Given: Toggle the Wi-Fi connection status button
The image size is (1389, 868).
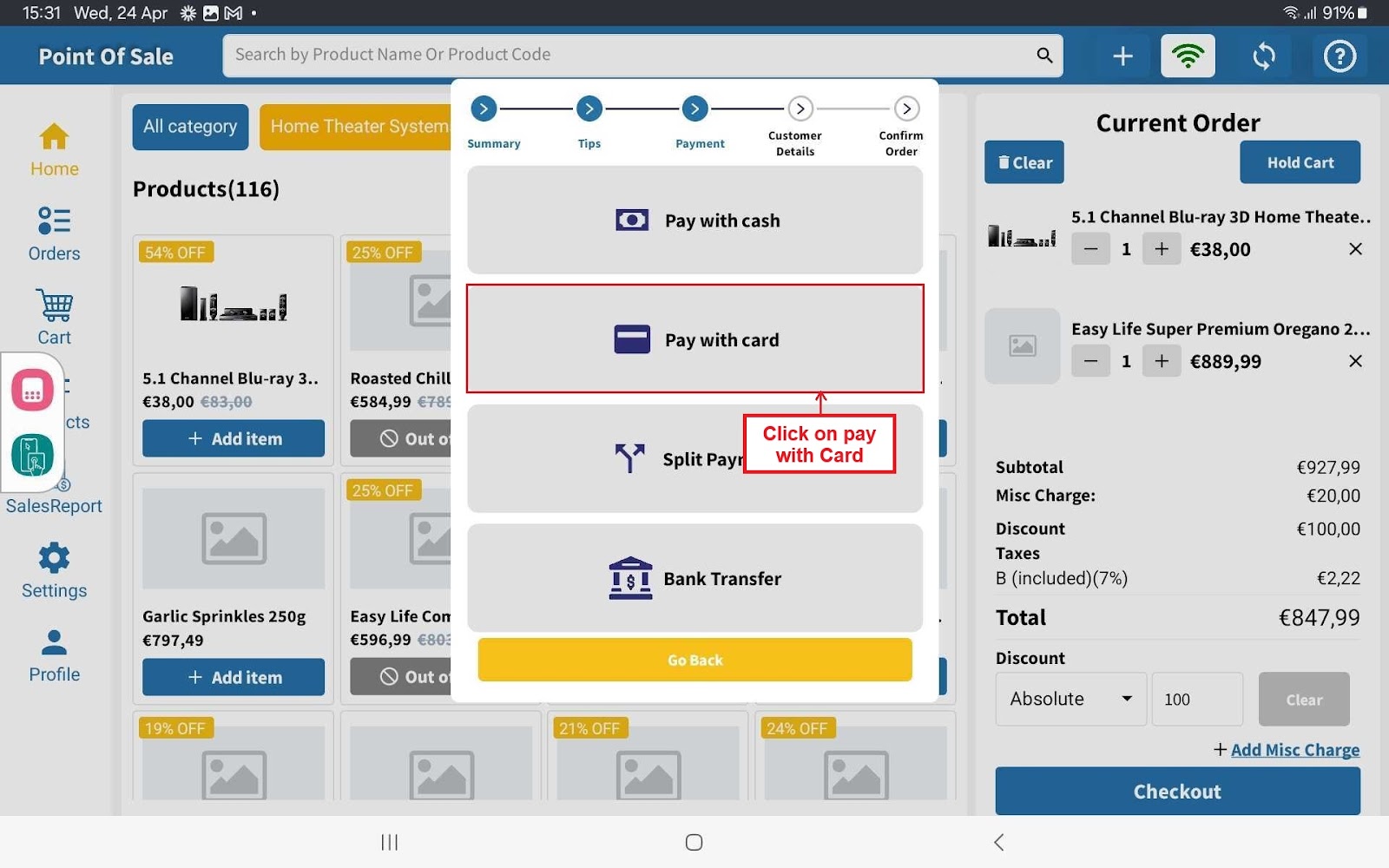Looking at the screenshot, I should pos(1188,56).
